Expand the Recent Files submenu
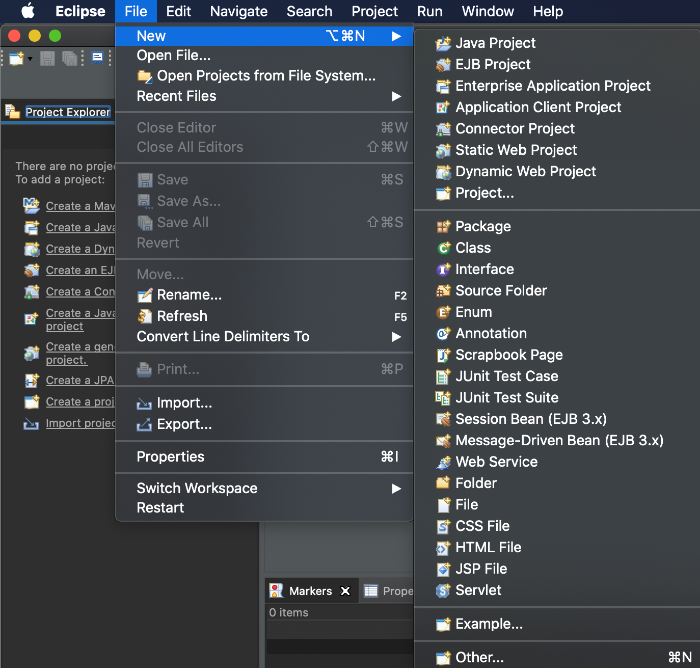 [x=264, y=96]
